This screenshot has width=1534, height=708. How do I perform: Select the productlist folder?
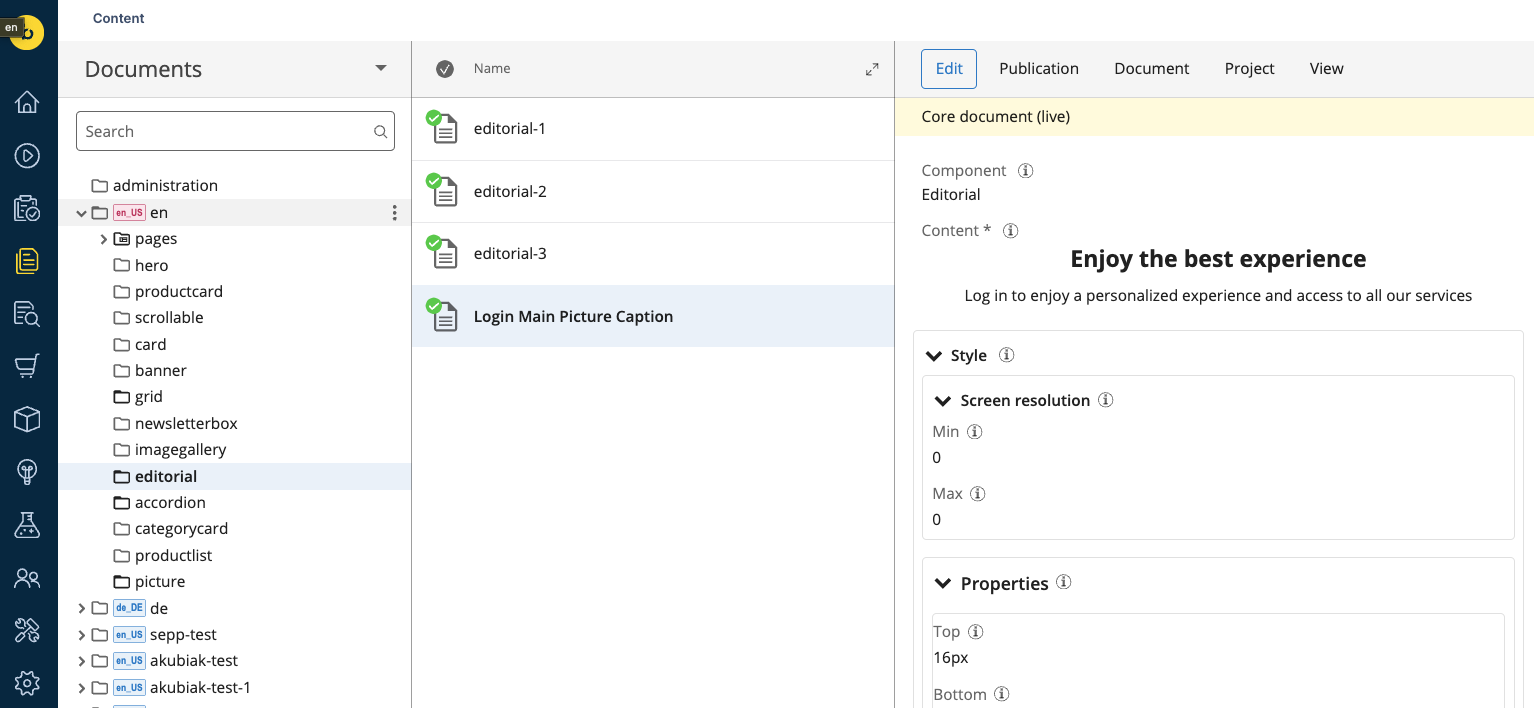pos(174,555)
